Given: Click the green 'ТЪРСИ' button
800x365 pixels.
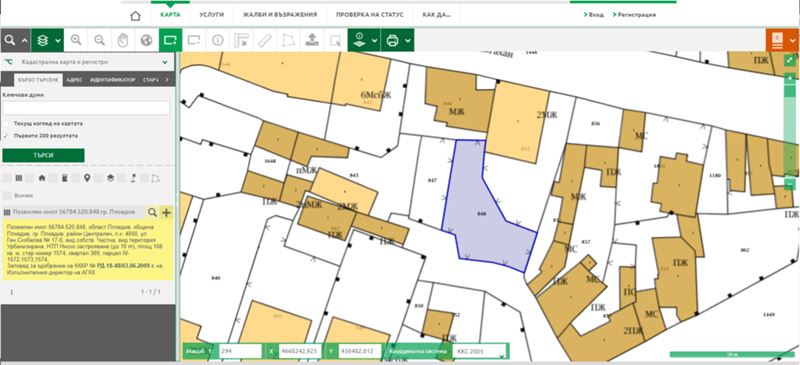Looking at the screenshot, I should pyautogui.click(x=43, y=155).
